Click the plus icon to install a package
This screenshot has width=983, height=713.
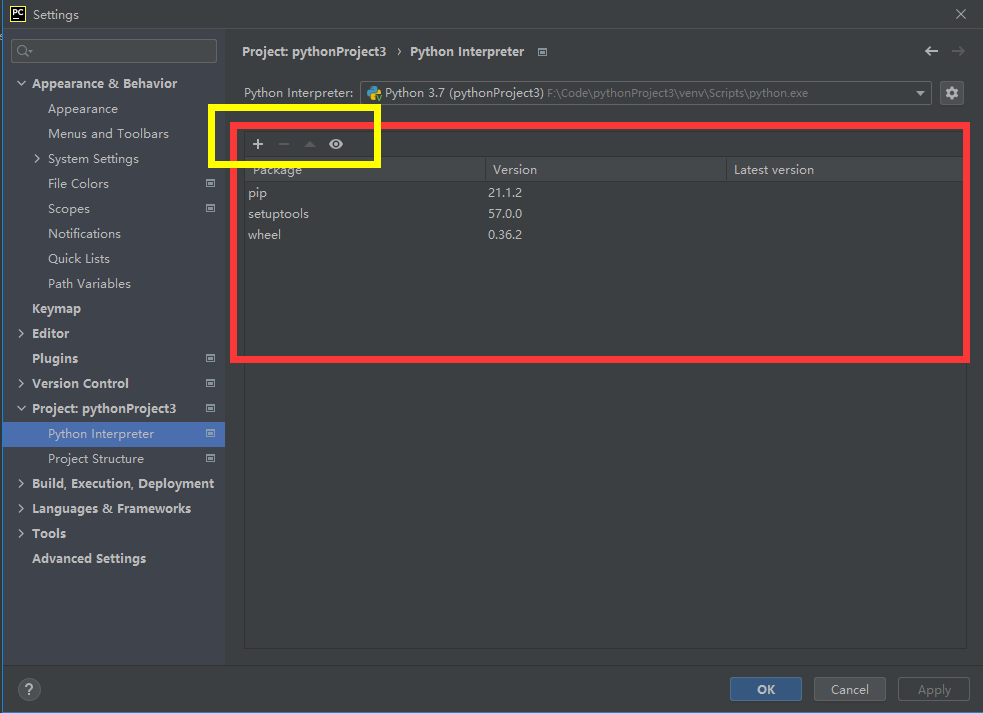coord(258,144)
